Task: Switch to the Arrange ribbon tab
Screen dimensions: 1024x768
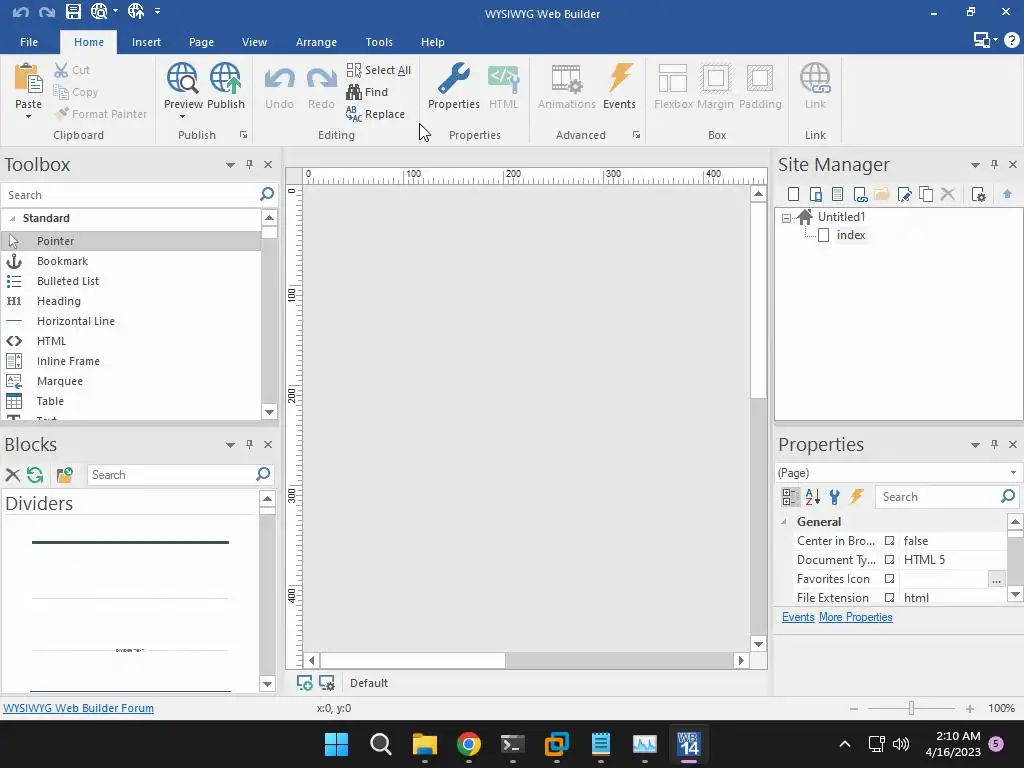Action: (x=316, y=42)
